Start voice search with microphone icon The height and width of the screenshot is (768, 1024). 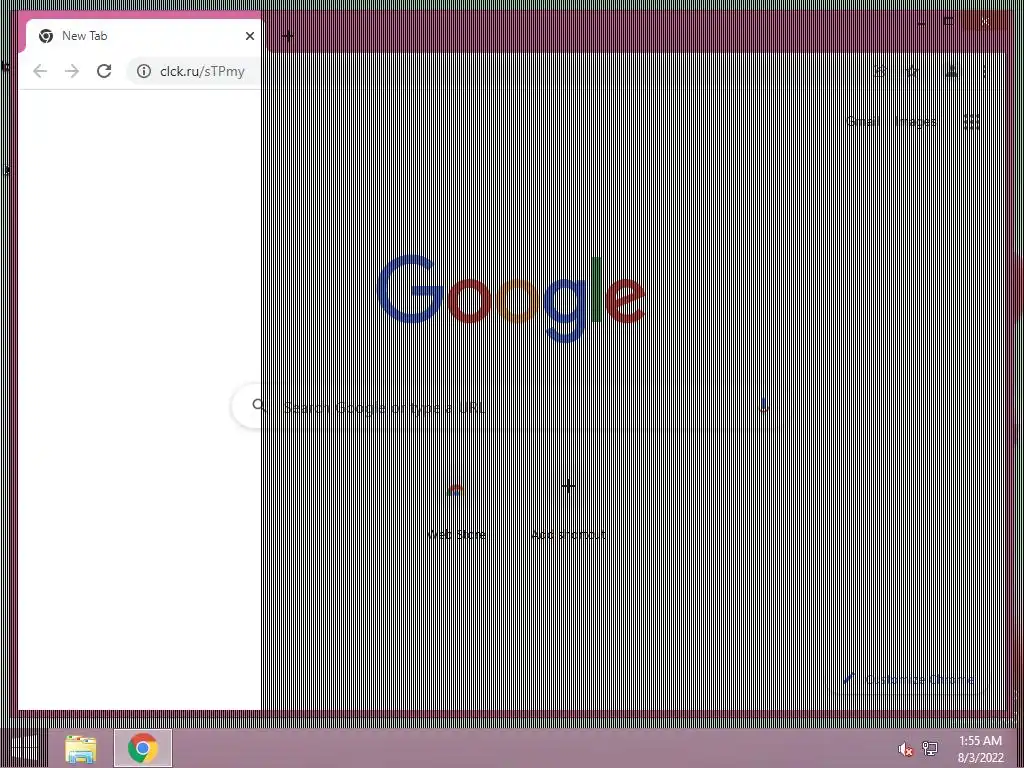pos(763,406)
